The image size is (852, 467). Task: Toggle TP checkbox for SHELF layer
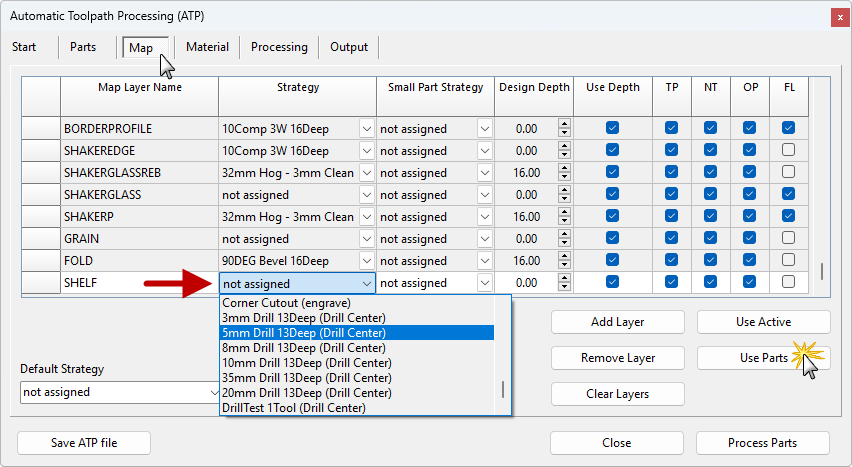coord(671,282)
